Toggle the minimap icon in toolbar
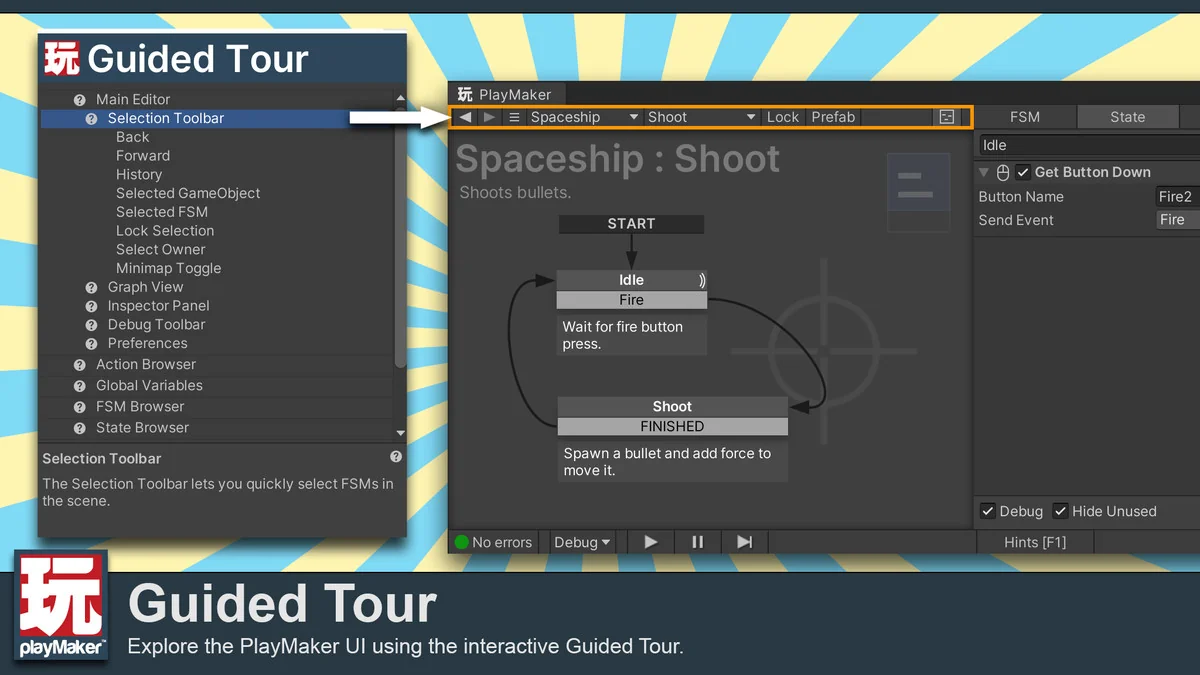This screenshot has height=675, width=1200. click(946, 117)
